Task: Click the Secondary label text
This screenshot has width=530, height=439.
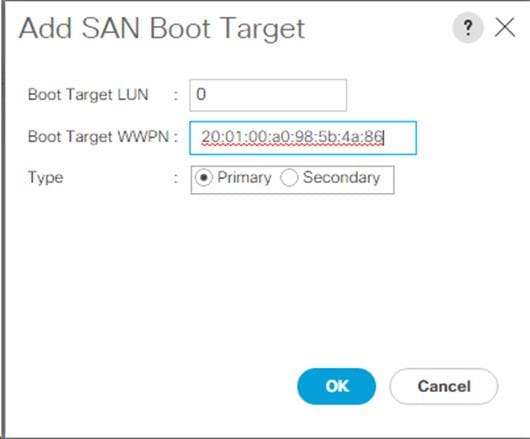Action: pos(341,178)
